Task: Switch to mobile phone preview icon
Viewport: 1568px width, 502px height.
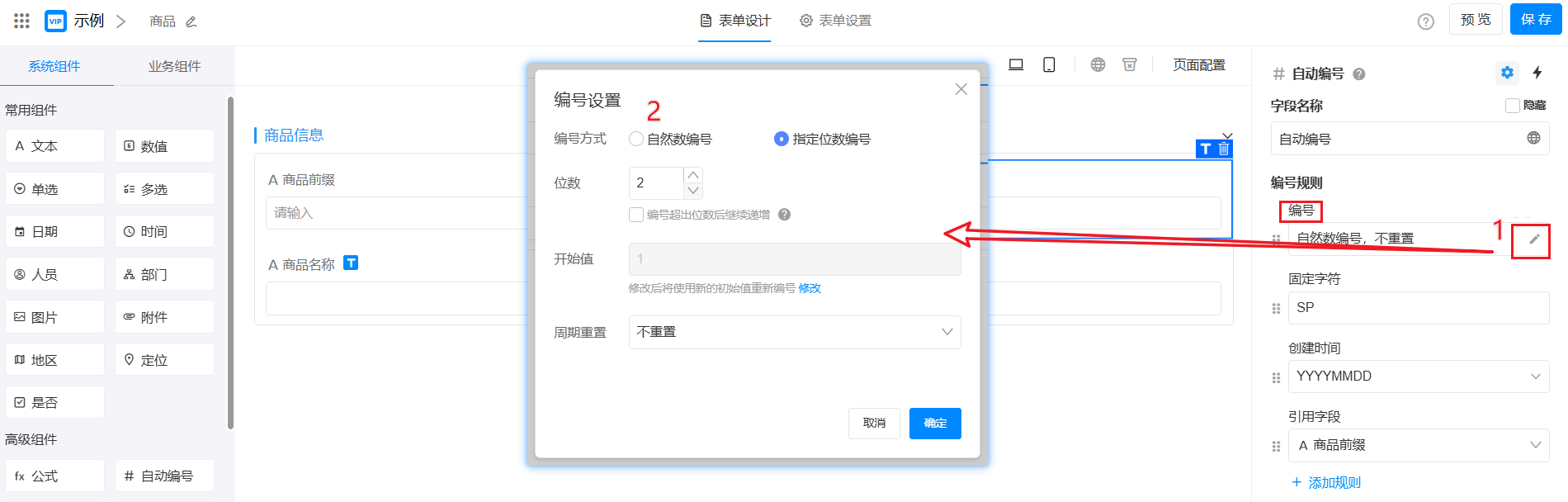Action: (1049, 64)
